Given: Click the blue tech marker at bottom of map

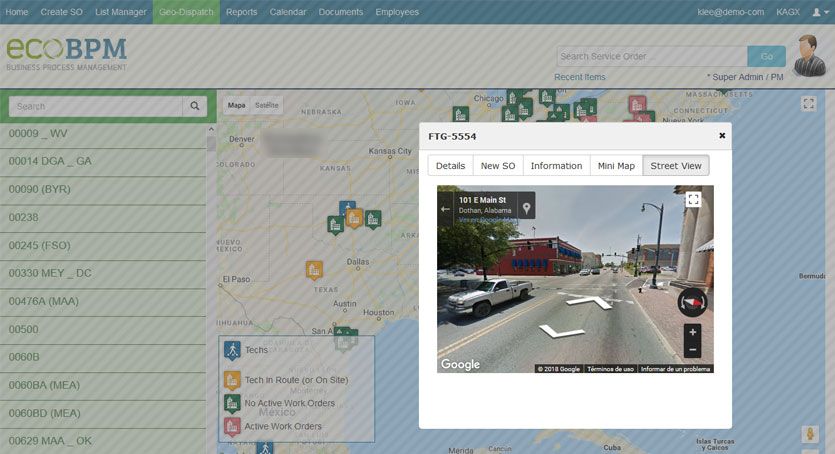Looking at the screenshot, I should (265, 448).
